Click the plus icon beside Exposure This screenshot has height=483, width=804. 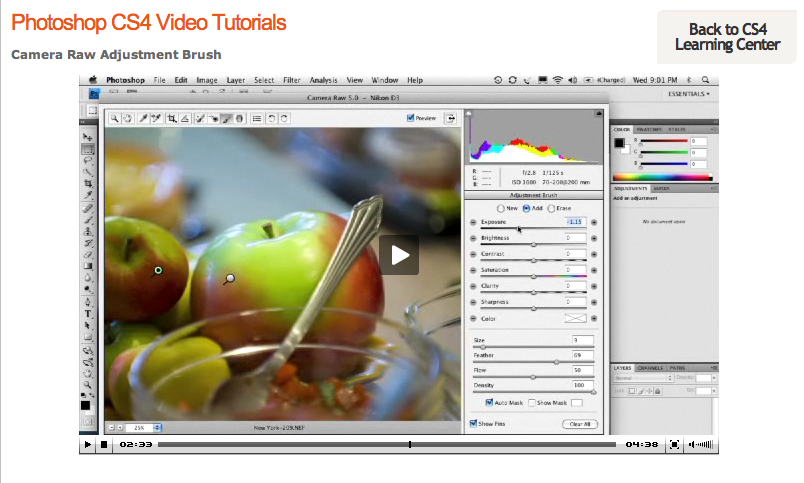[x=594, y=223]
